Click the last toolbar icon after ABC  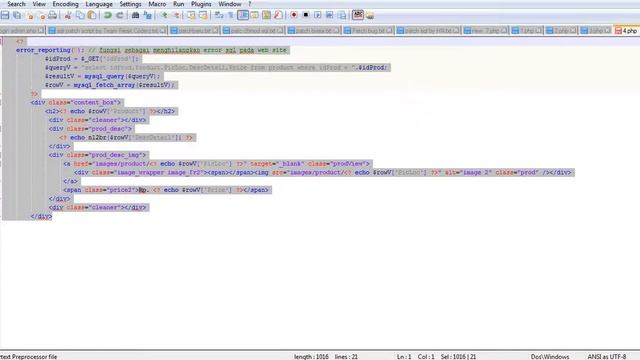[370, 16]
